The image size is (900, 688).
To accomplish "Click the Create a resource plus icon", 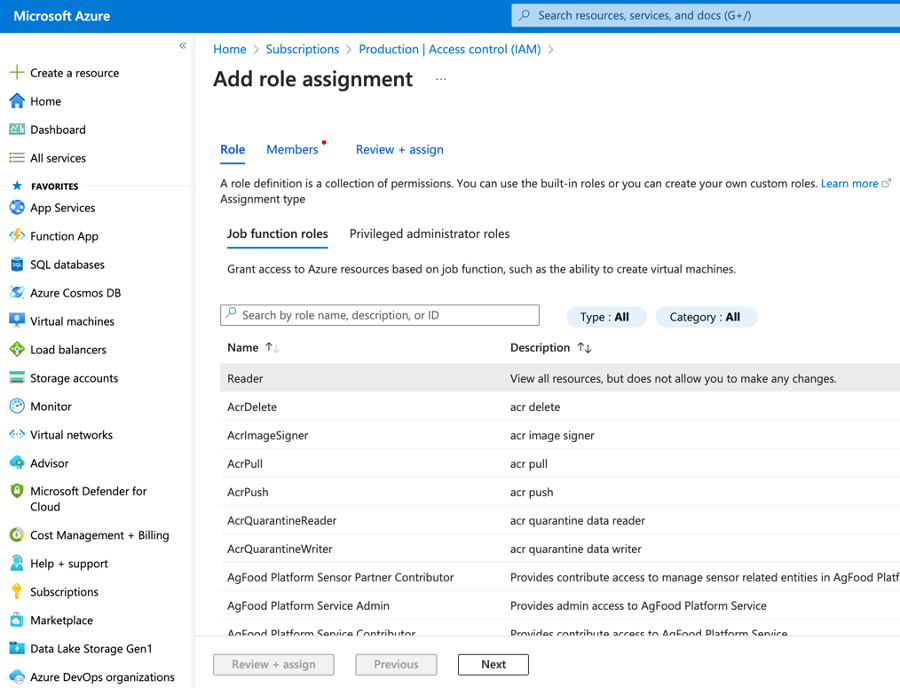I will click(x=17, y=73).
